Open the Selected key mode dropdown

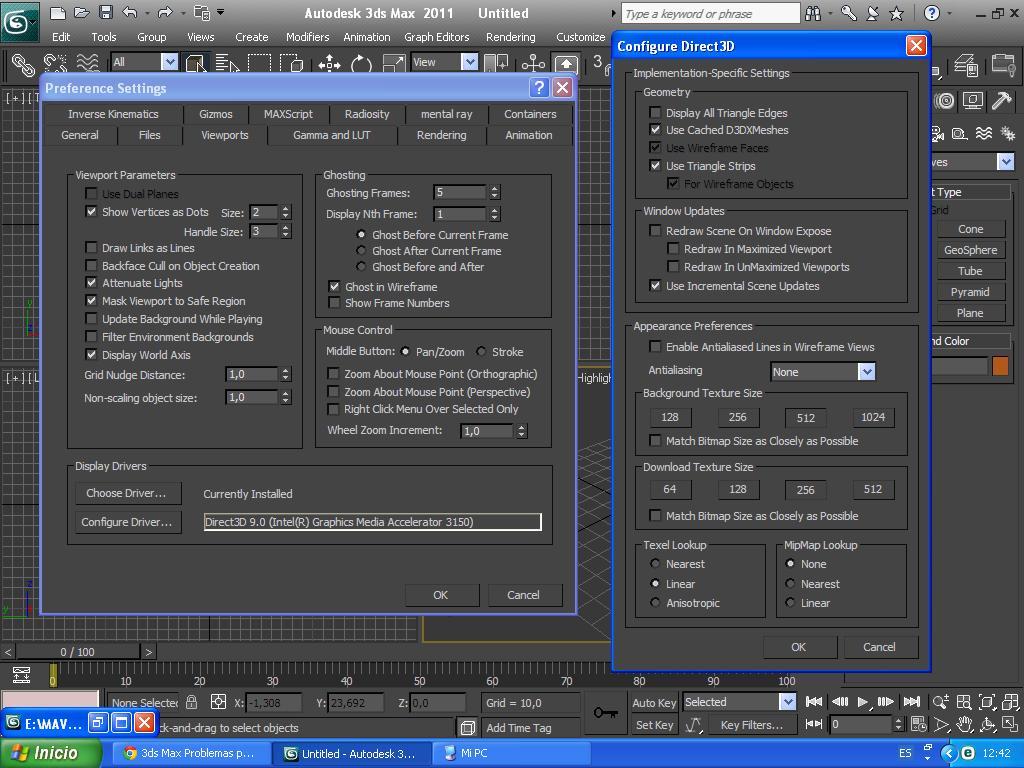click(788, 702)
